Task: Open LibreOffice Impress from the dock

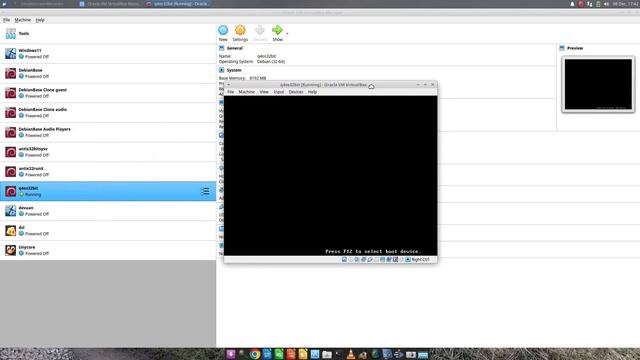Action: coord(291,354)
